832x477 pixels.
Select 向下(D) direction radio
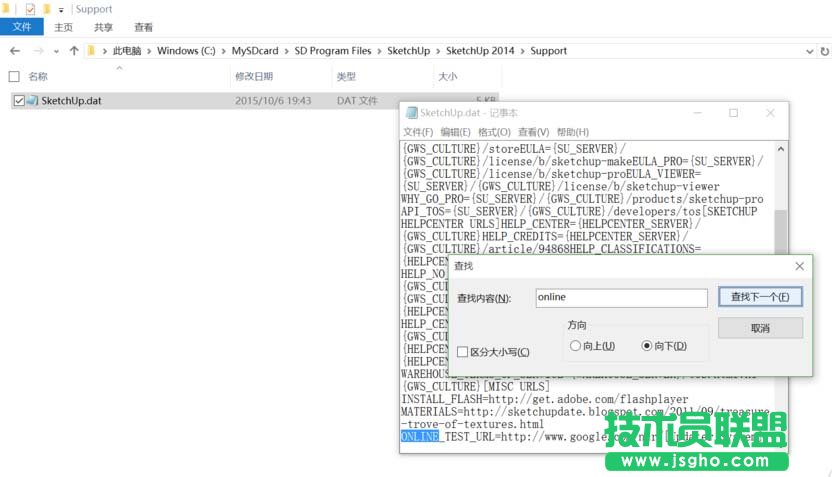pyautogui.click(x=646, y=346)
